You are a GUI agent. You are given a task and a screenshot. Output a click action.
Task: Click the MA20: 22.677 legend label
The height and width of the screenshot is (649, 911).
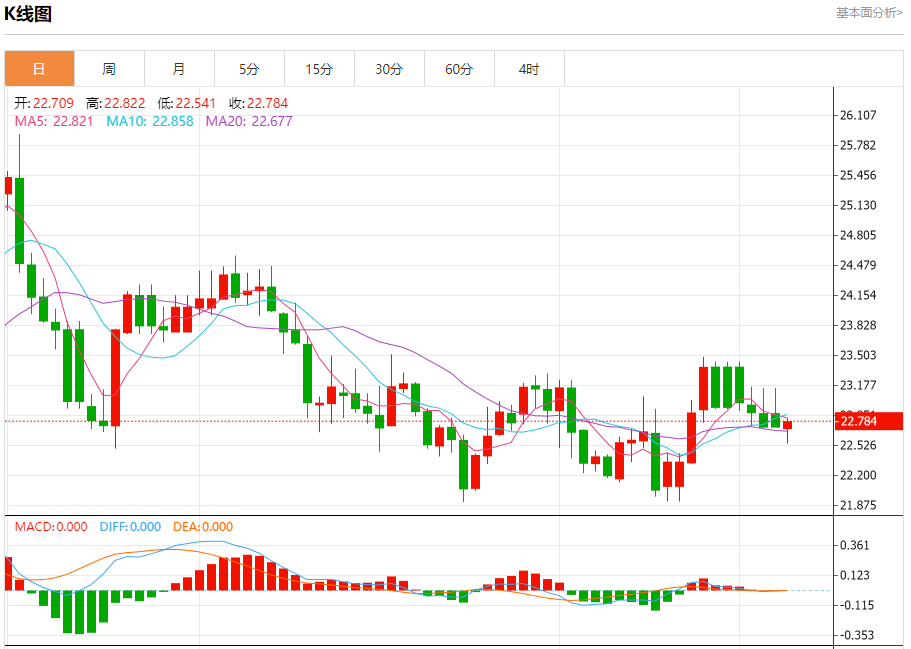point(249,121)
